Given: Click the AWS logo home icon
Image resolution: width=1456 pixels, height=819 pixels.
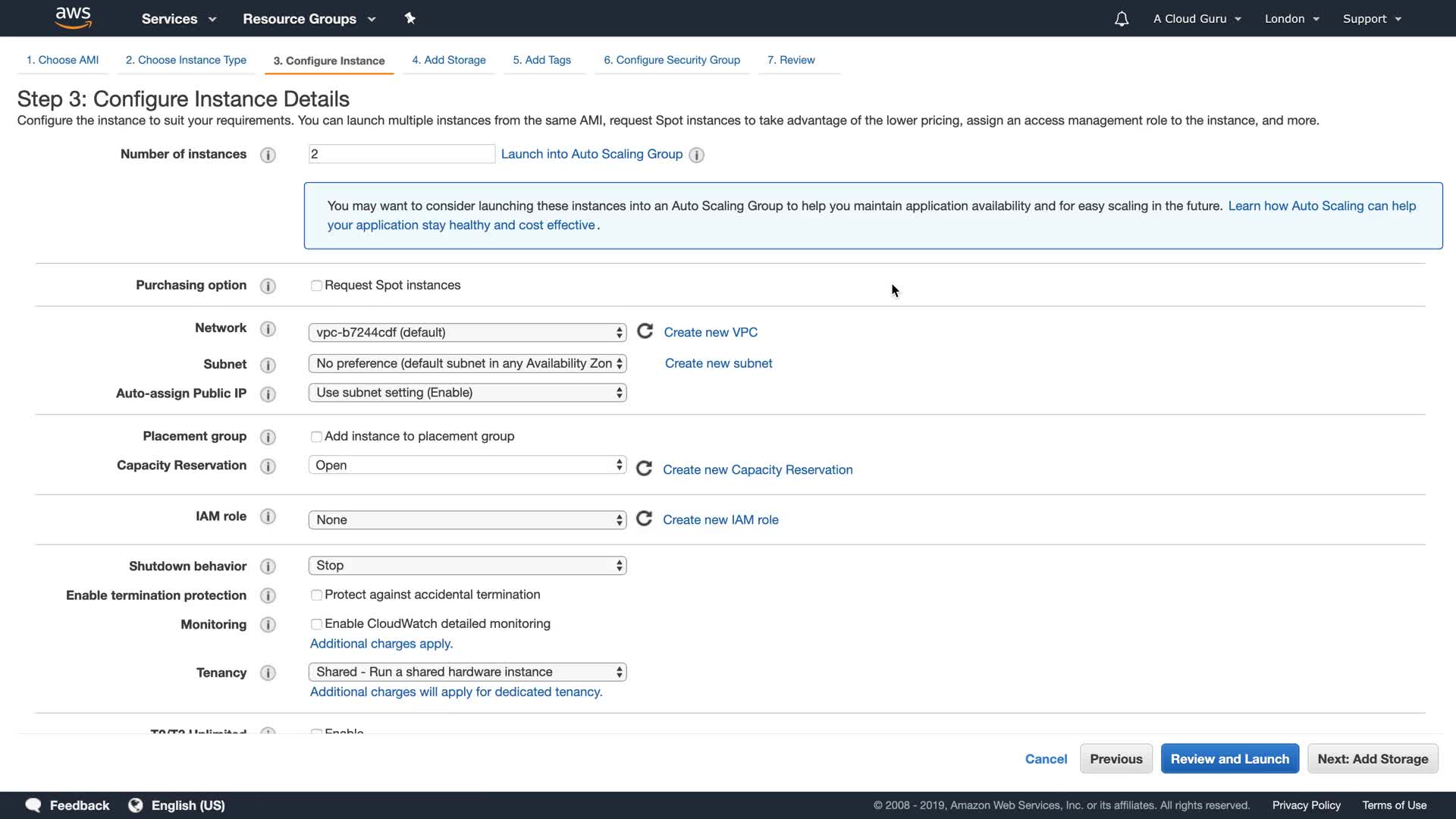Looking at the screenshot, I should [73, 17].
